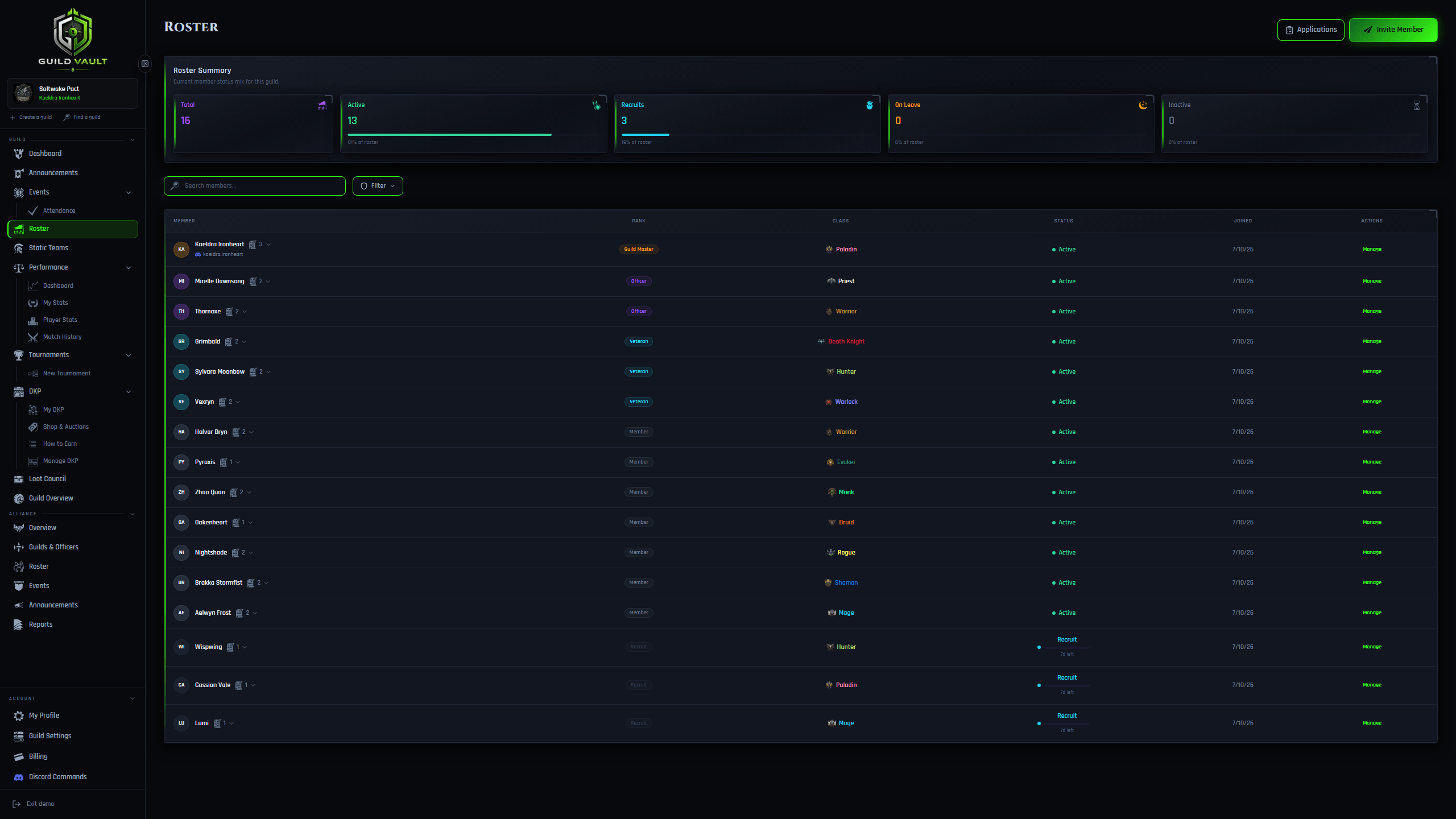This screenshot has height=819, width=1456.
Task: Open Discord Commands page
Action: click(73, 777)
